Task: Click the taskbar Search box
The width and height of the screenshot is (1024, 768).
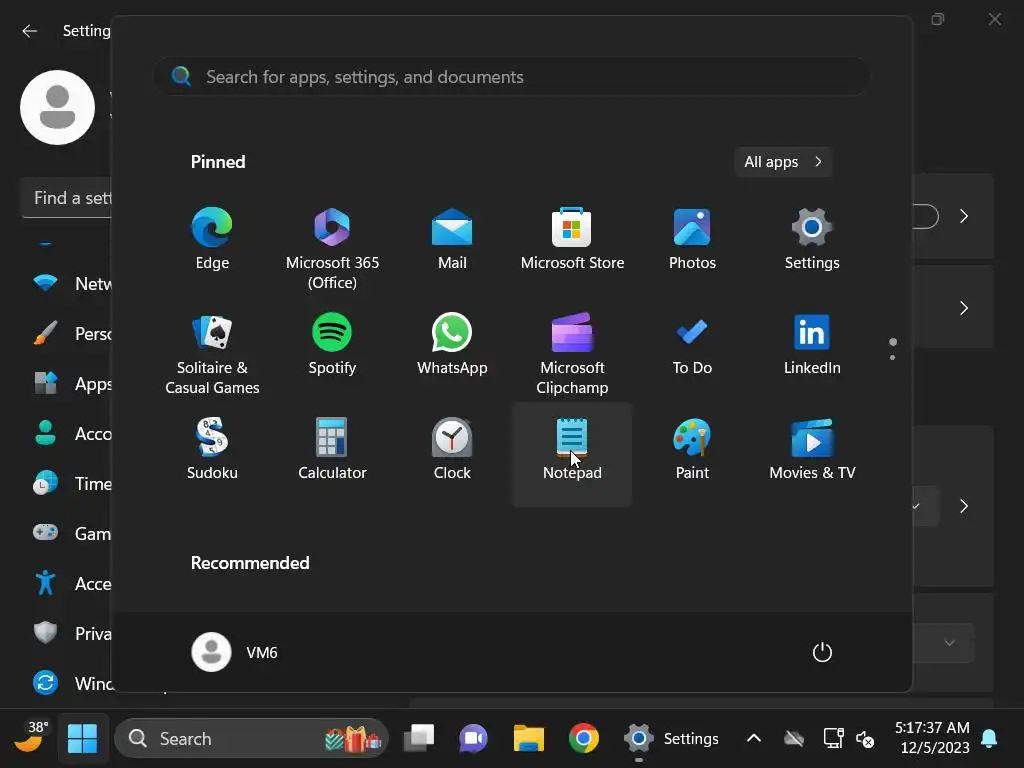Action: (251, 739)
